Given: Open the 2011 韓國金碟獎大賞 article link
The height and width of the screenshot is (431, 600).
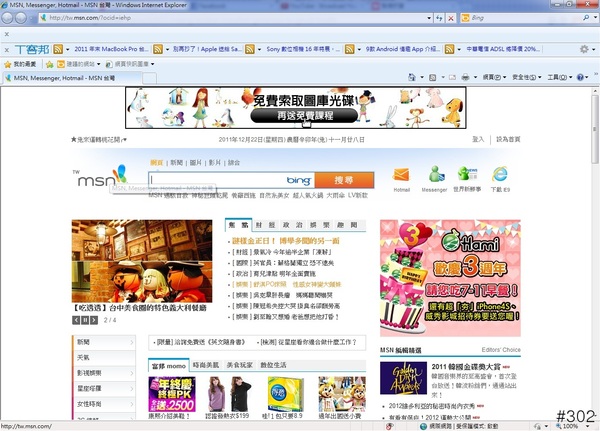Looking at the screenshot, I should coord(466,366).
